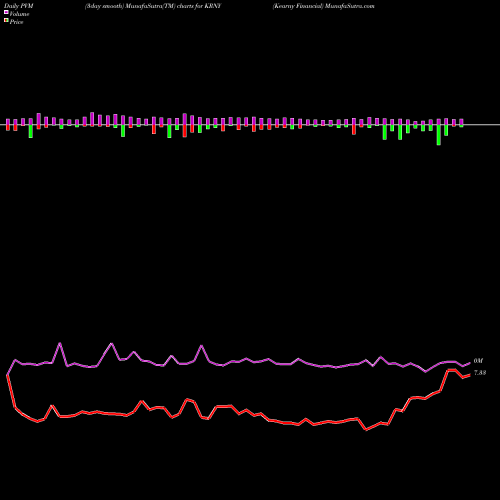Select the 'Price' legend label
This screenshot has height=500, width=500.
coord(16,22)
